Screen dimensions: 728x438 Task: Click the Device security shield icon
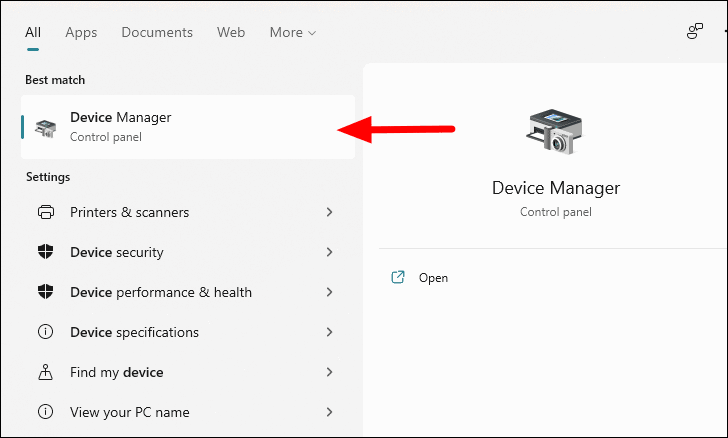pos(46,252)
